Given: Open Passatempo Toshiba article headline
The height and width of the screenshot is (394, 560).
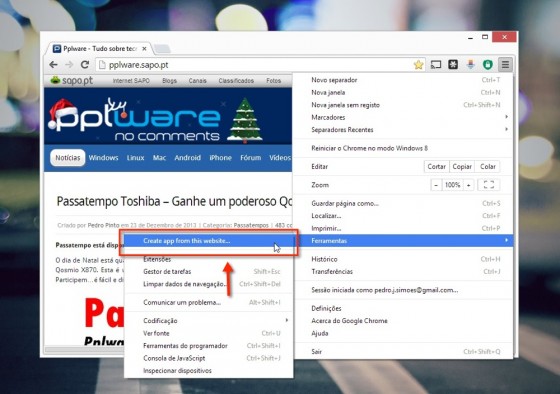Looking at the screenshot, I should pyautogui.click(x=174, y=201).
